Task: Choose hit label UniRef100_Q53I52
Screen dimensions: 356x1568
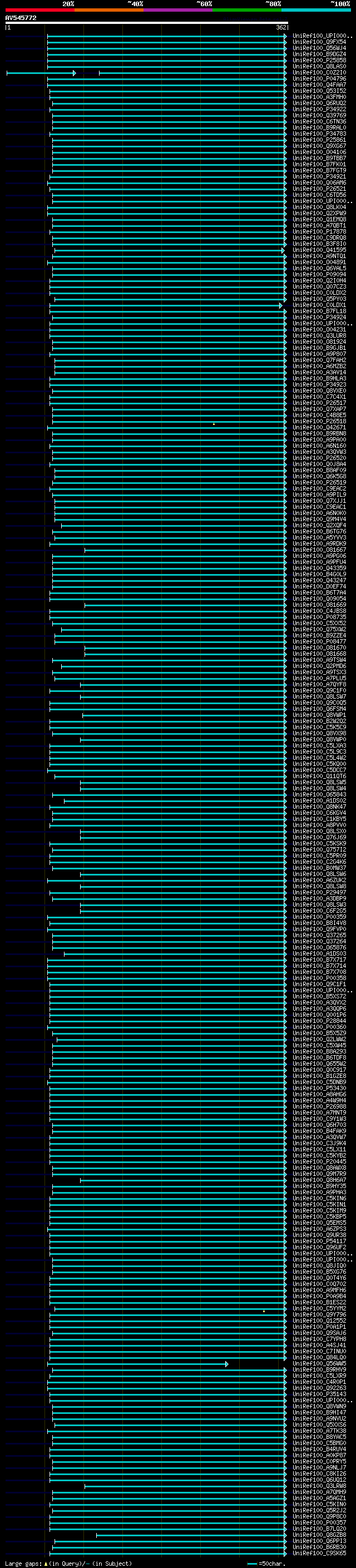Action: (x=319, y=91)
